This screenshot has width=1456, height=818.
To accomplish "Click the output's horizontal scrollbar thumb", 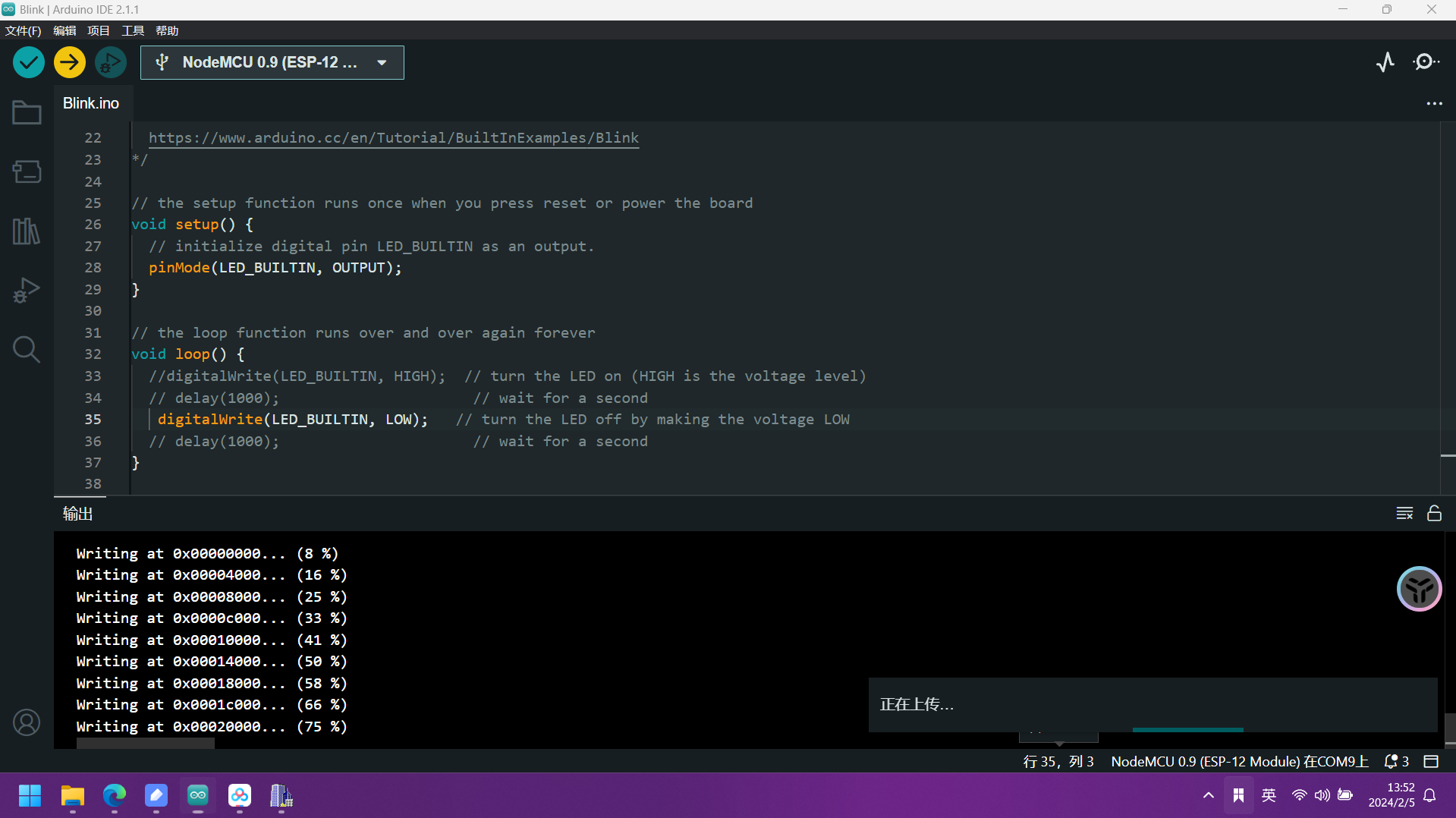I will [146, 744].
